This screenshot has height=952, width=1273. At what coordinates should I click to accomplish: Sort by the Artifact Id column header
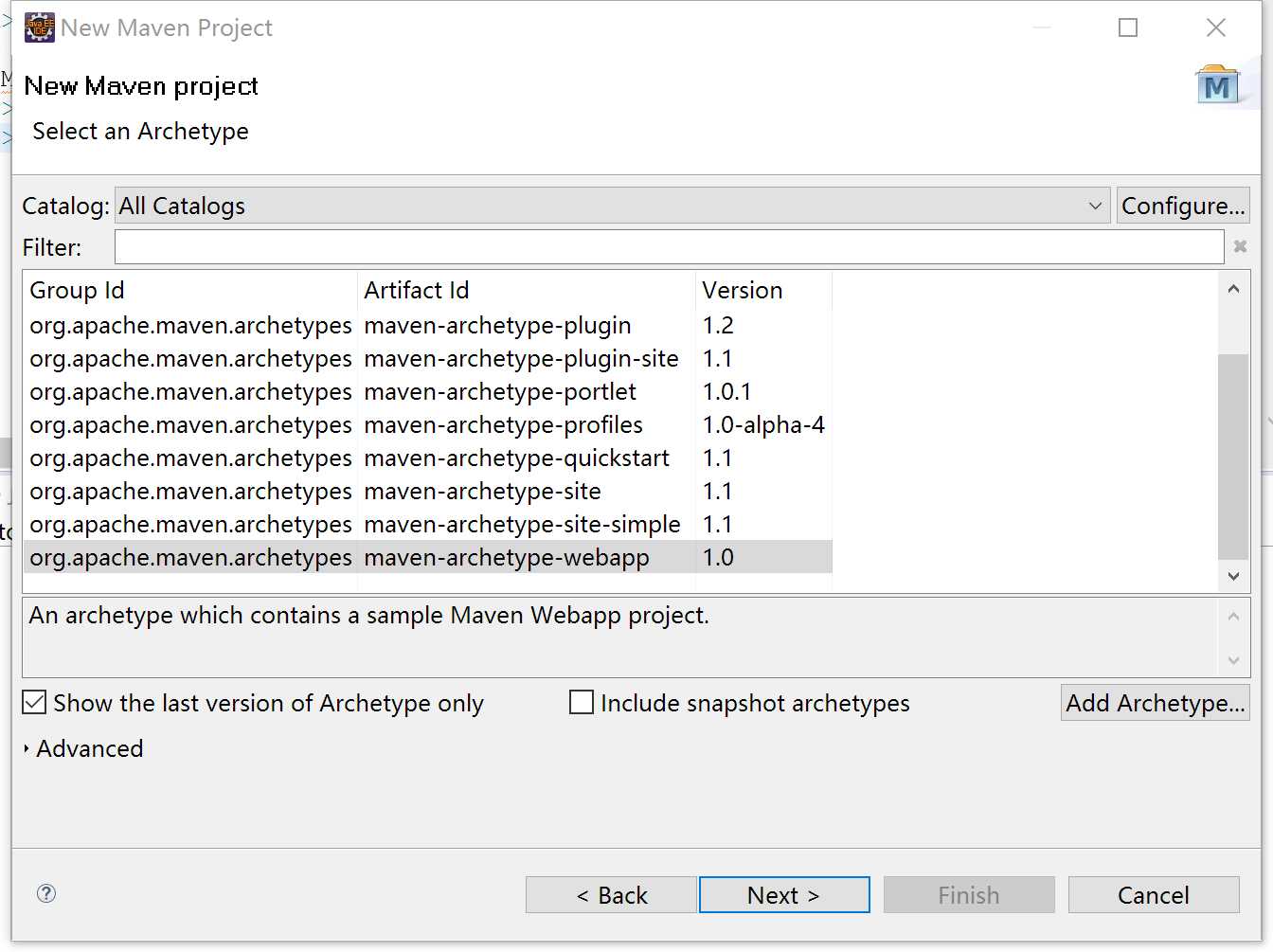pyautogui.click(x=527, y=290)
